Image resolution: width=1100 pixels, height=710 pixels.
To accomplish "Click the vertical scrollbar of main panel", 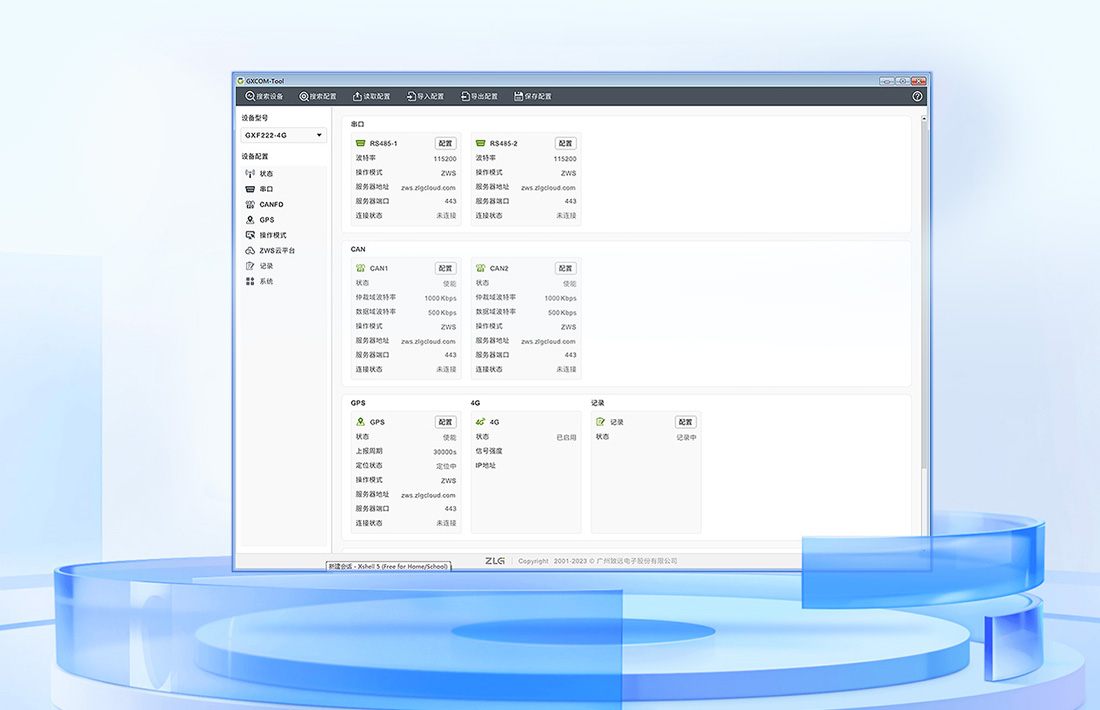I will 924,300.
